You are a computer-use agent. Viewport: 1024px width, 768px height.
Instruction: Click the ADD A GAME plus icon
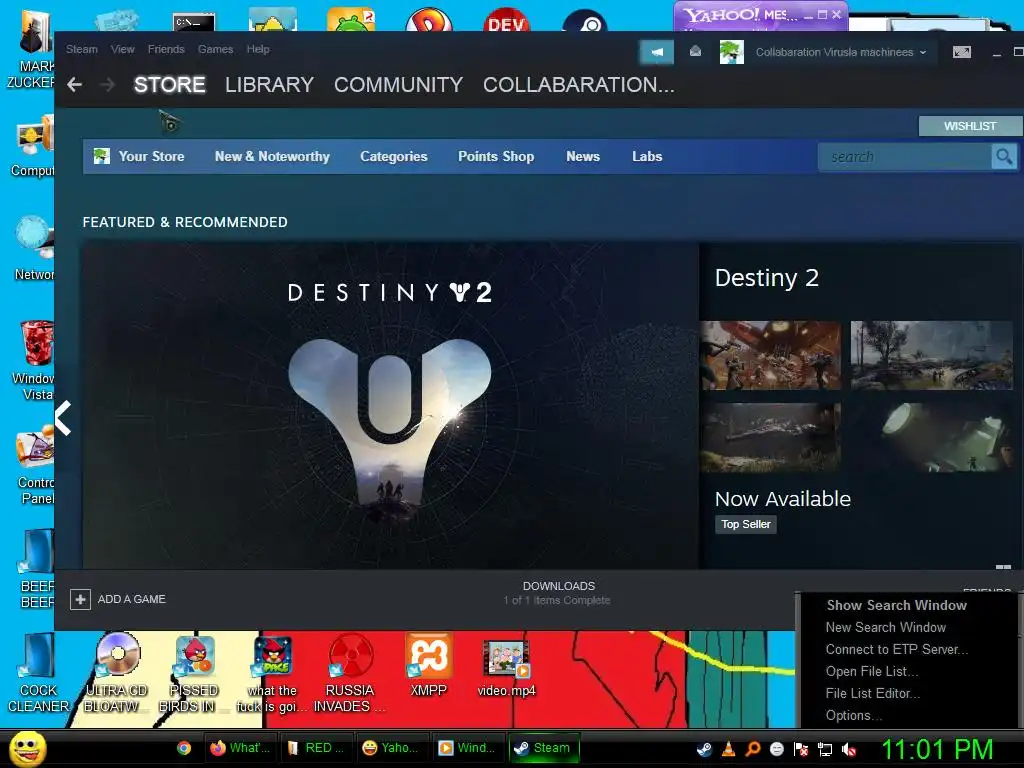80,600
